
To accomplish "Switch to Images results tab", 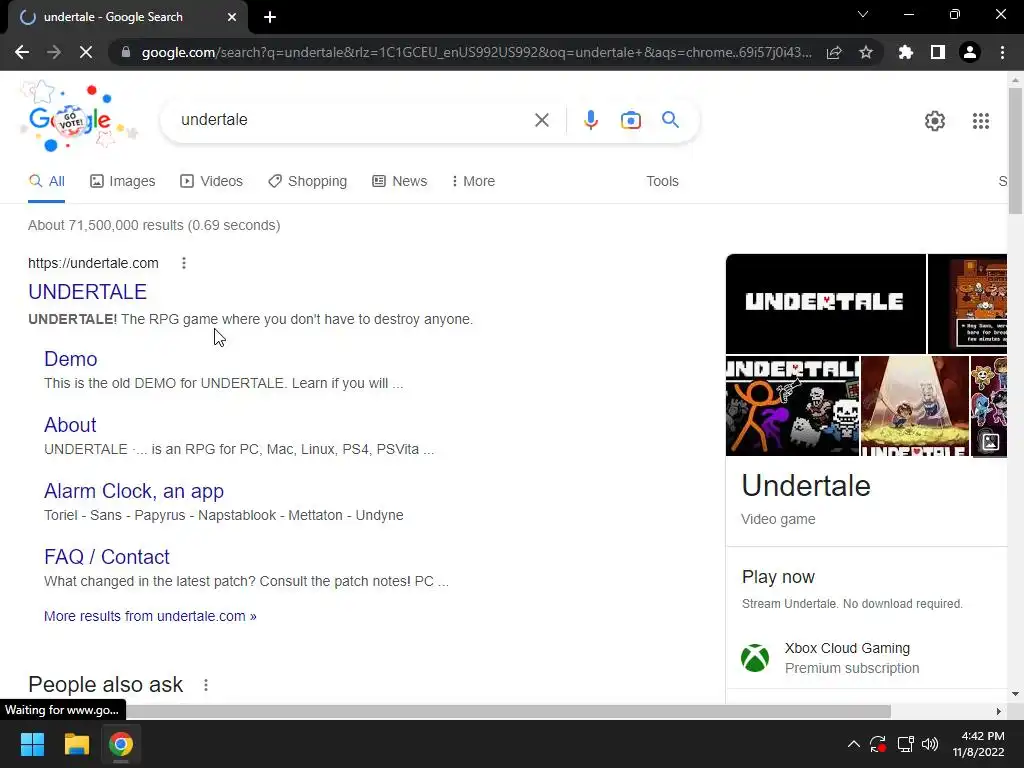I will tap(123, 182).
